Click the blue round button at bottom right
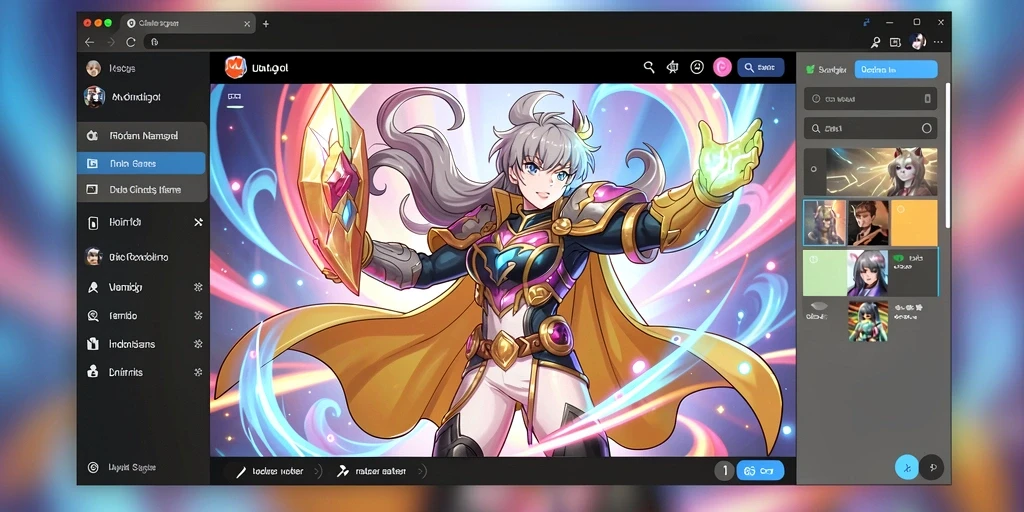This screenshot has height=512, width=1024. [x=906, y=468]
